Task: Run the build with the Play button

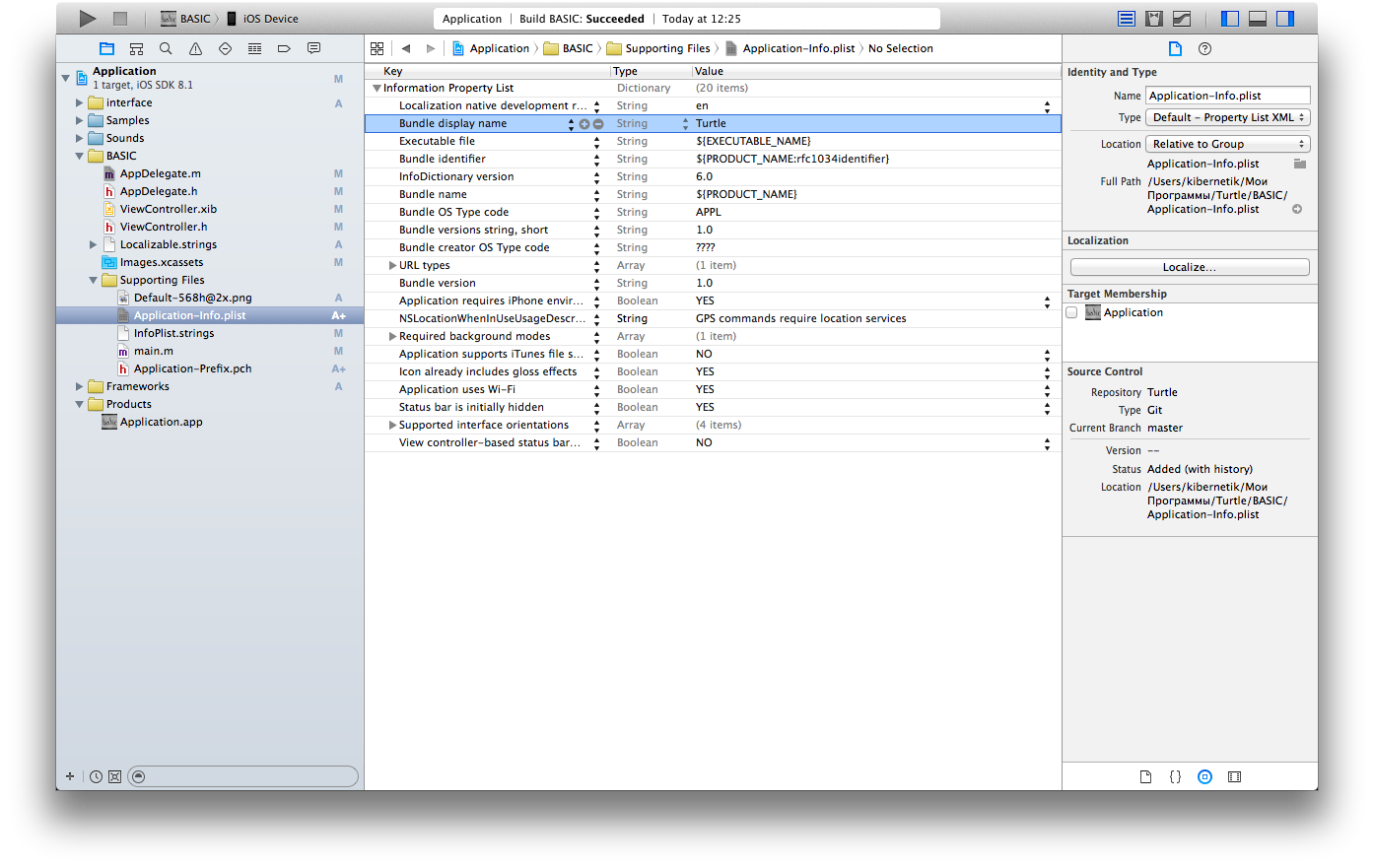Action: tap(88, 18)
